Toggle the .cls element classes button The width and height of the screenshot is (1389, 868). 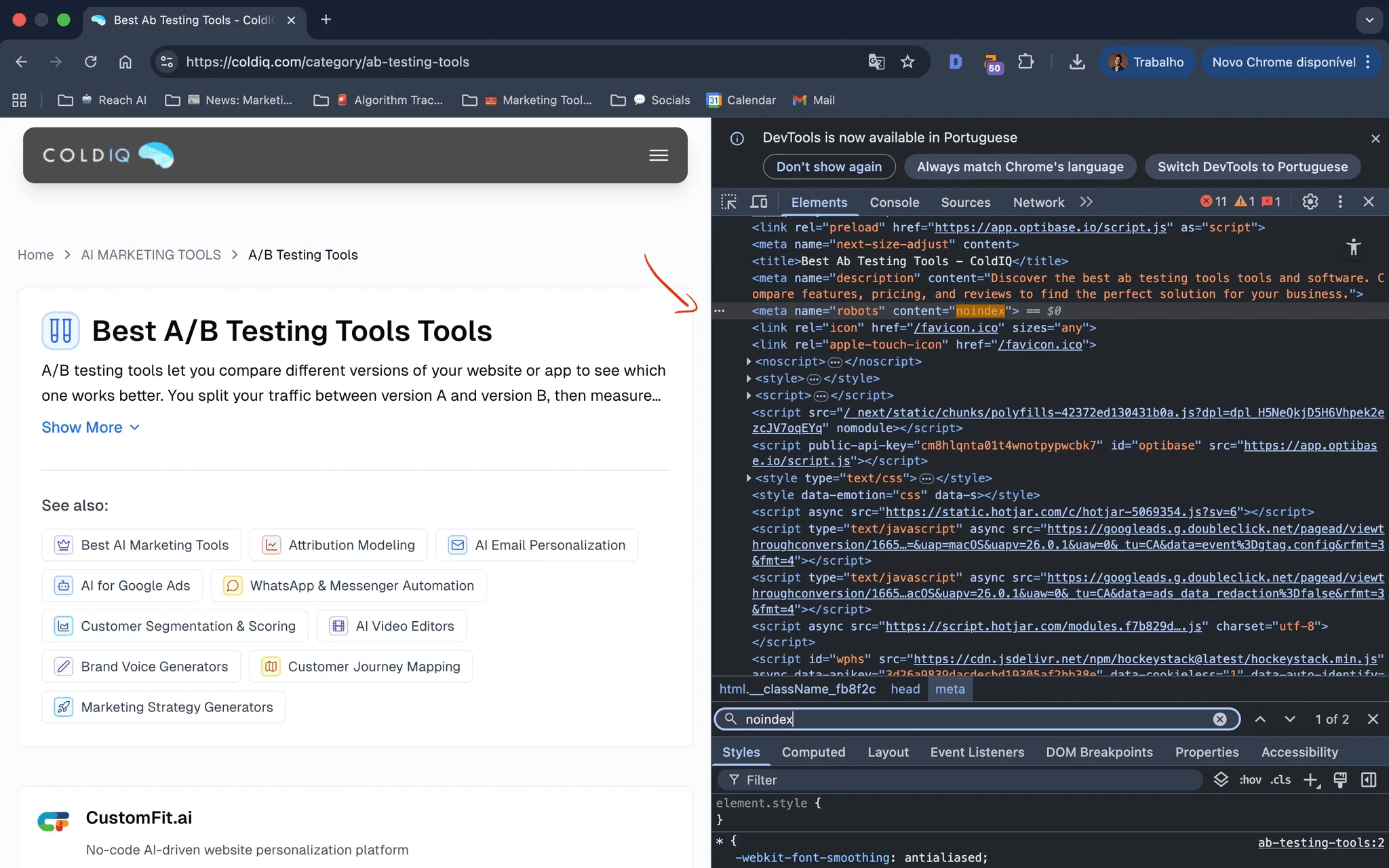[x=1280, y=780]
